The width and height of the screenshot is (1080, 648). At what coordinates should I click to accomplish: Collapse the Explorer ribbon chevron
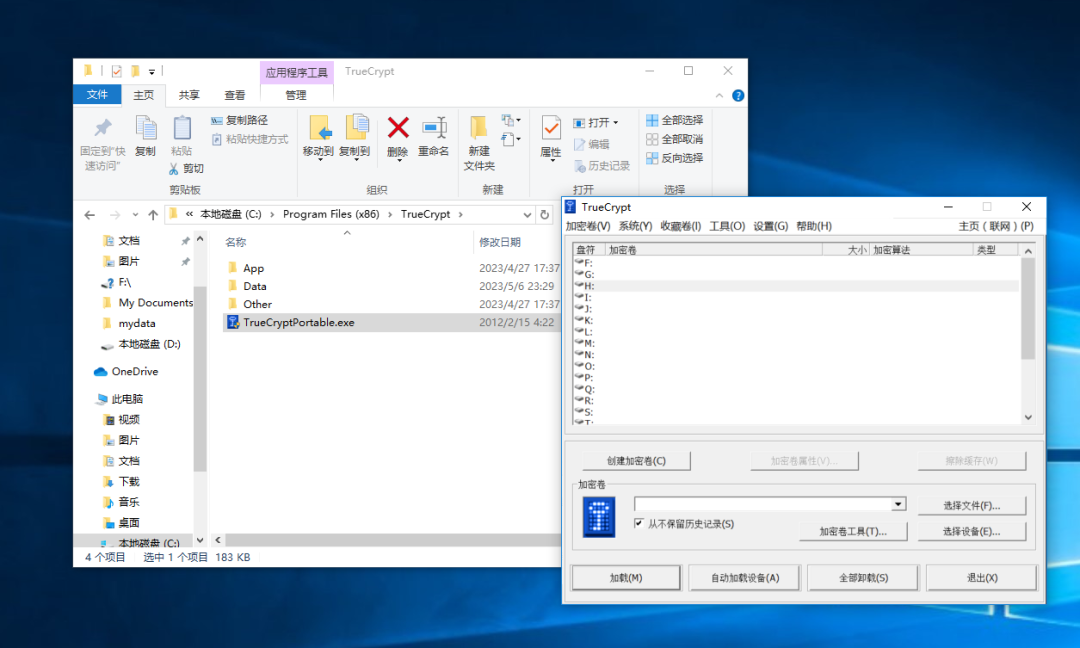tap(719, 96)
